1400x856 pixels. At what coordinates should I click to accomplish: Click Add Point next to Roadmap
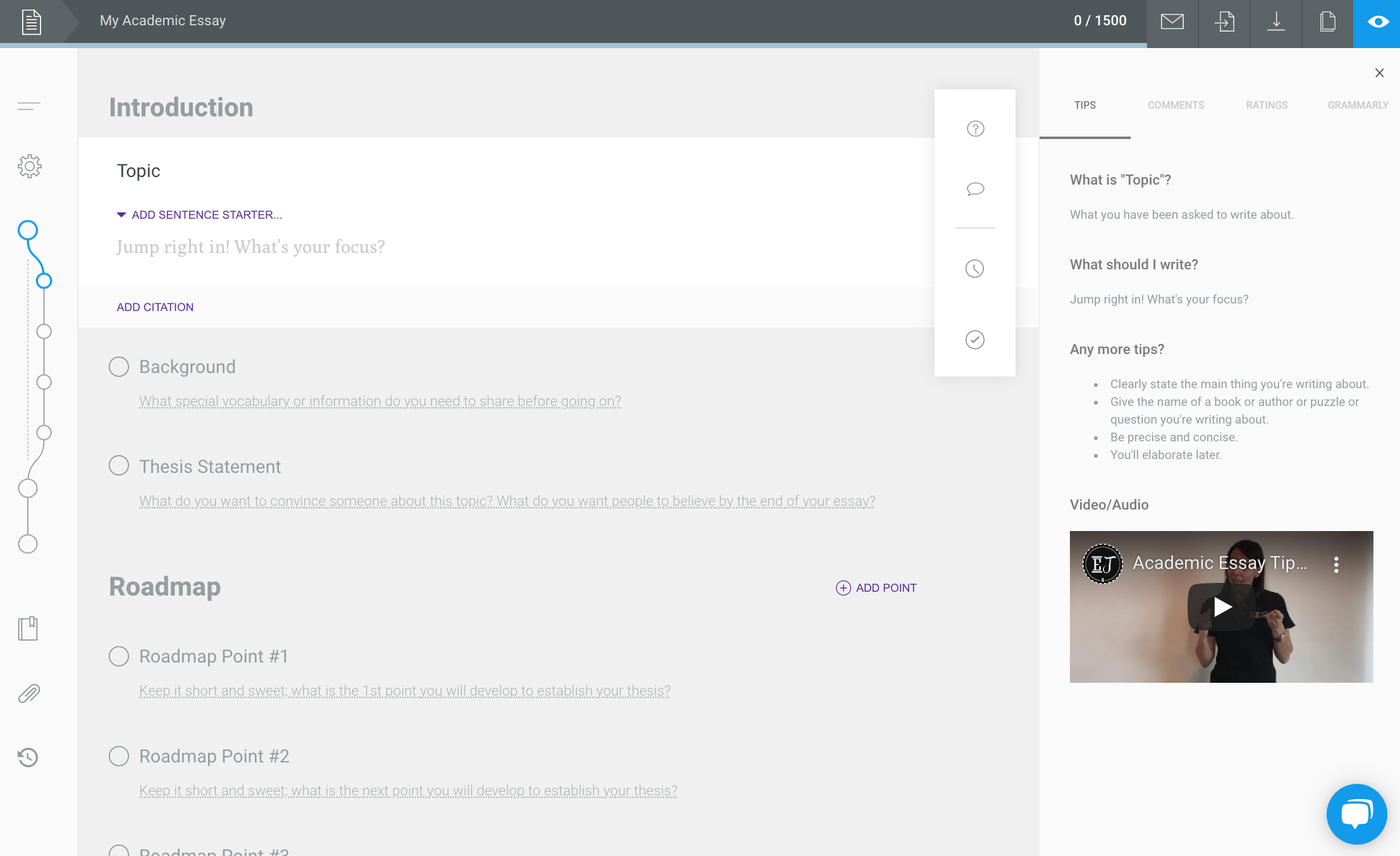pyautogui.click(x=876, y=588)
